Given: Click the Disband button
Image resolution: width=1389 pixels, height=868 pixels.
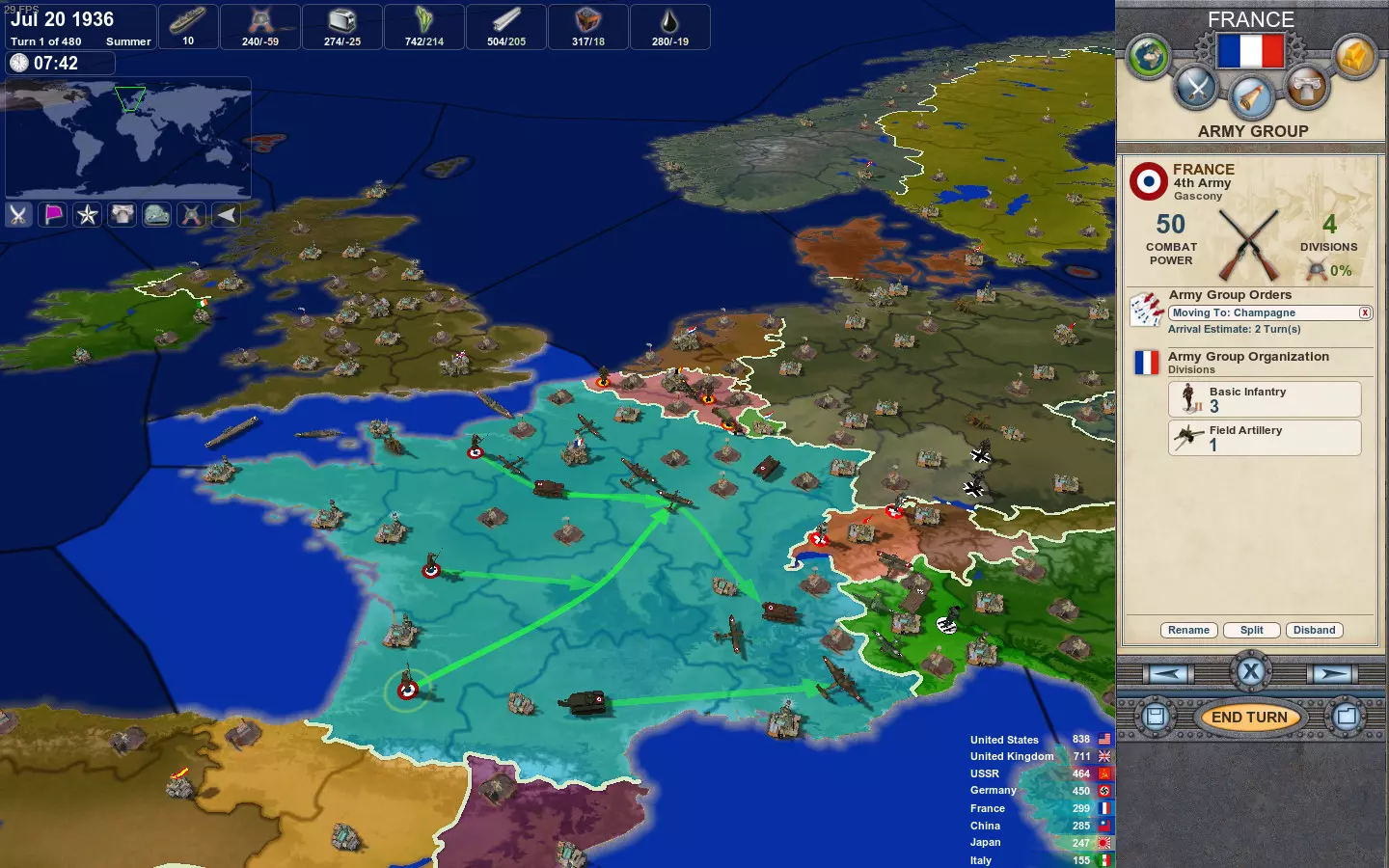Looking at the screenshot, I should tap(1315, 631).
